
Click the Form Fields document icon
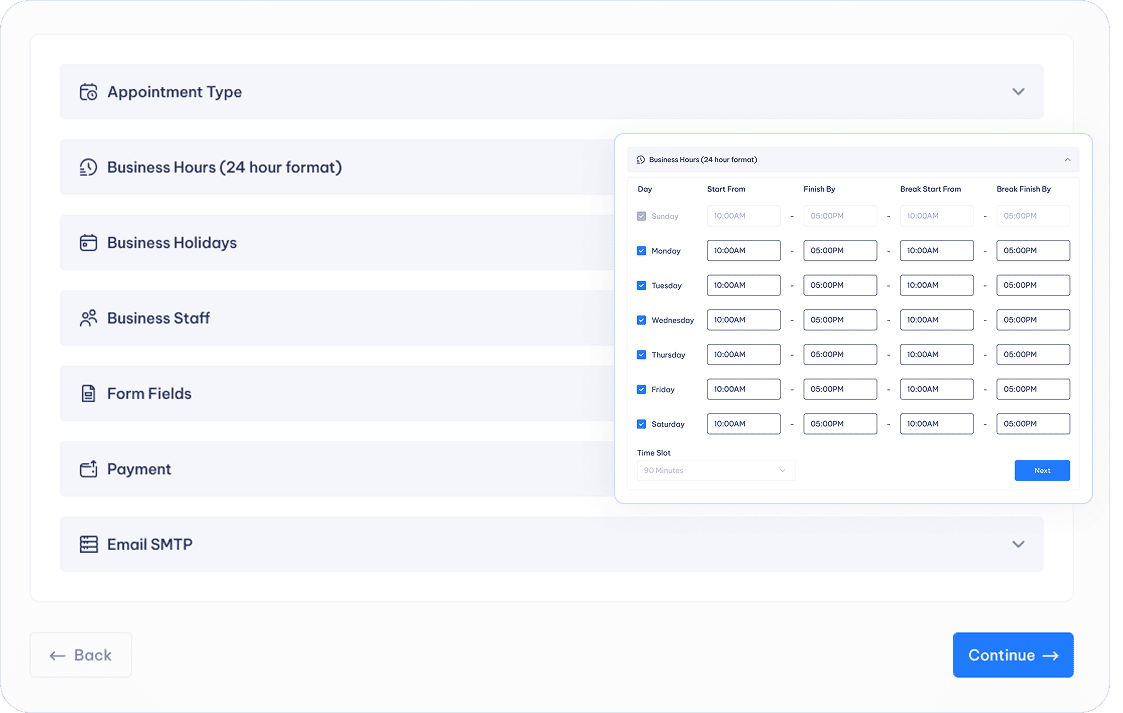pos(88,394)
